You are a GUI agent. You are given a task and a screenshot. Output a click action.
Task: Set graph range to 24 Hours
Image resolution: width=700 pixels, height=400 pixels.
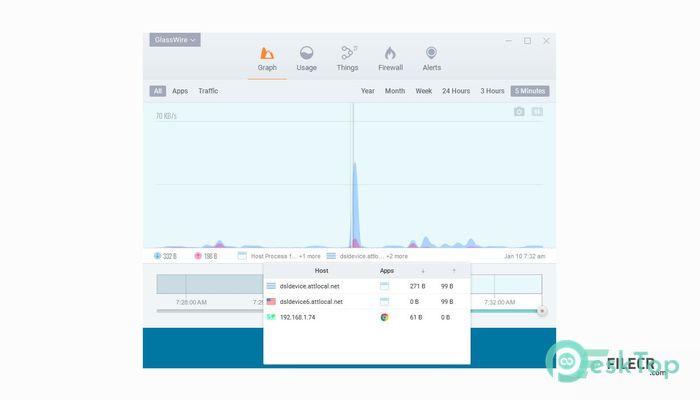pos(456,91)
